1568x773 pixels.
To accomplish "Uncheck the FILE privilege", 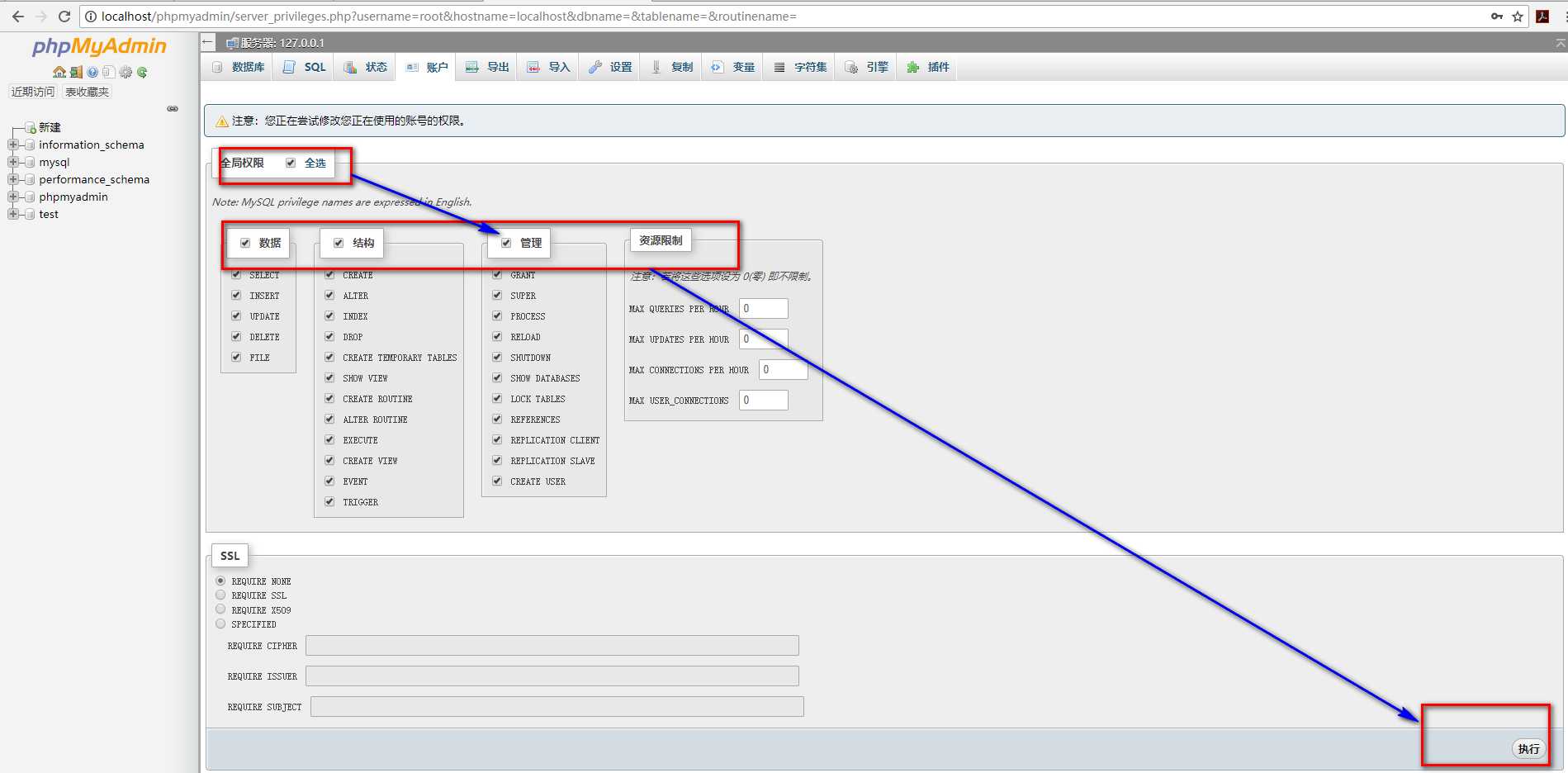I will (x=236, y=357).
